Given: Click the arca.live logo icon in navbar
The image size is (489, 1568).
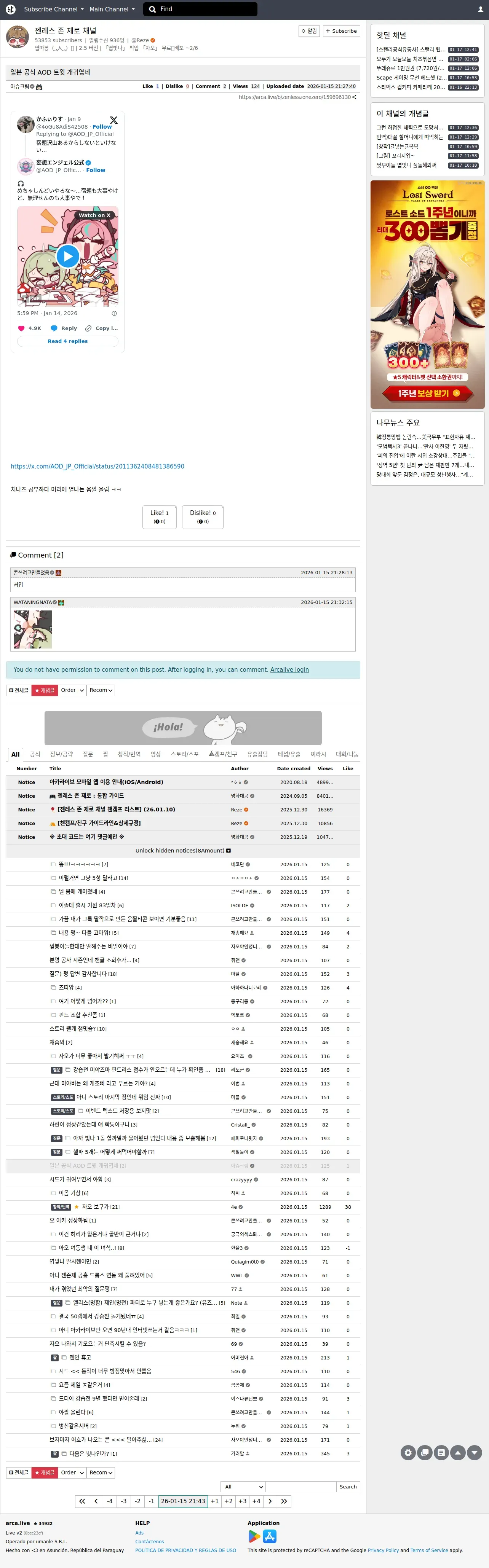Looking at the screenshot, I should coord(10,9).
